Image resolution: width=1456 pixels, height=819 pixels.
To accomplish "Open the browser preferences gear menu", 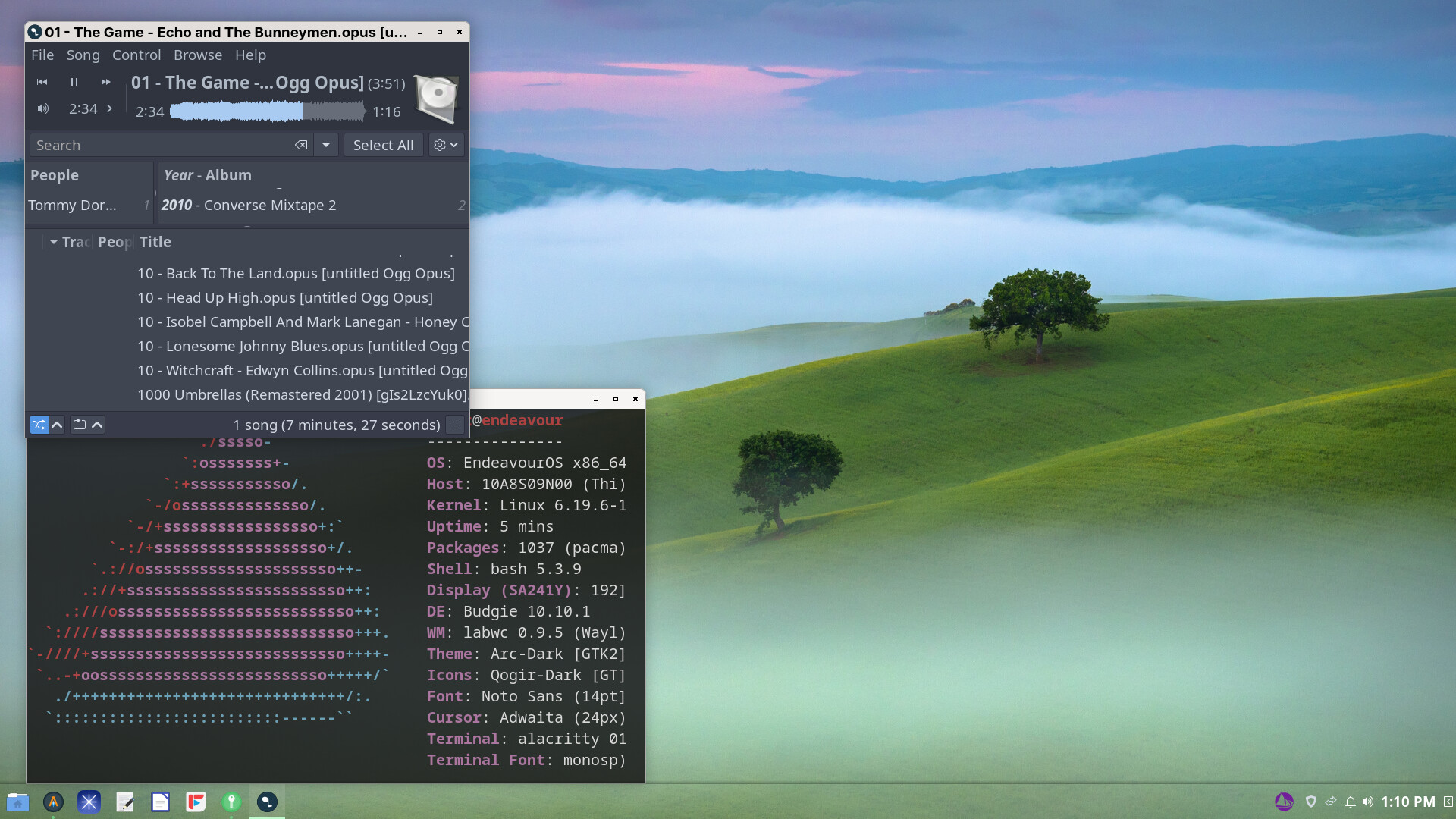I will (446, 145).
